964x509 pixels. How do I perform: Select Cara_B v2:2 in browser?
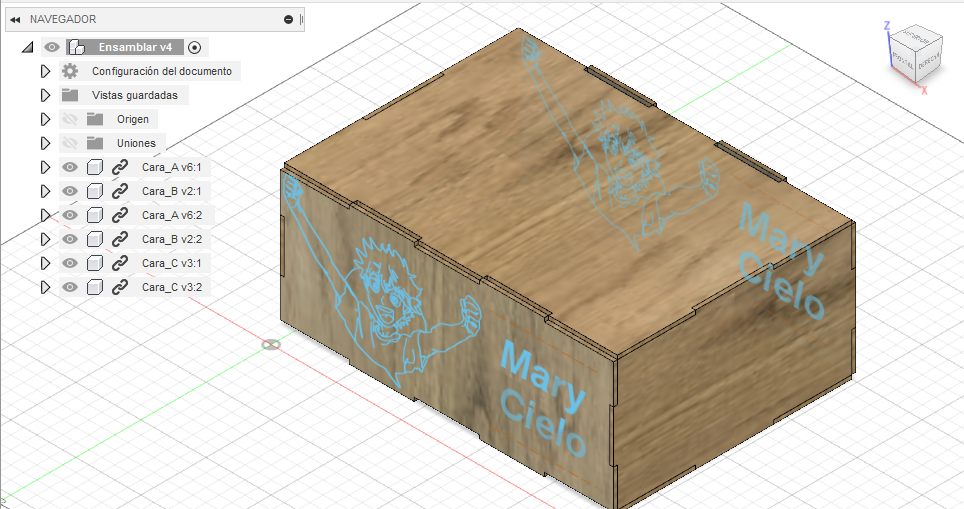click(172, 239)
